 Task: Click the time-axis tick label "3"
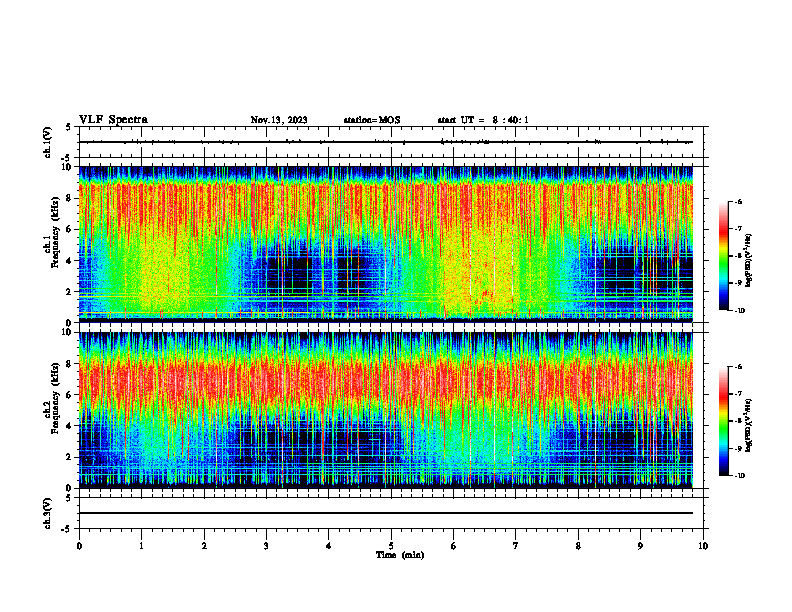coord(266,546)
